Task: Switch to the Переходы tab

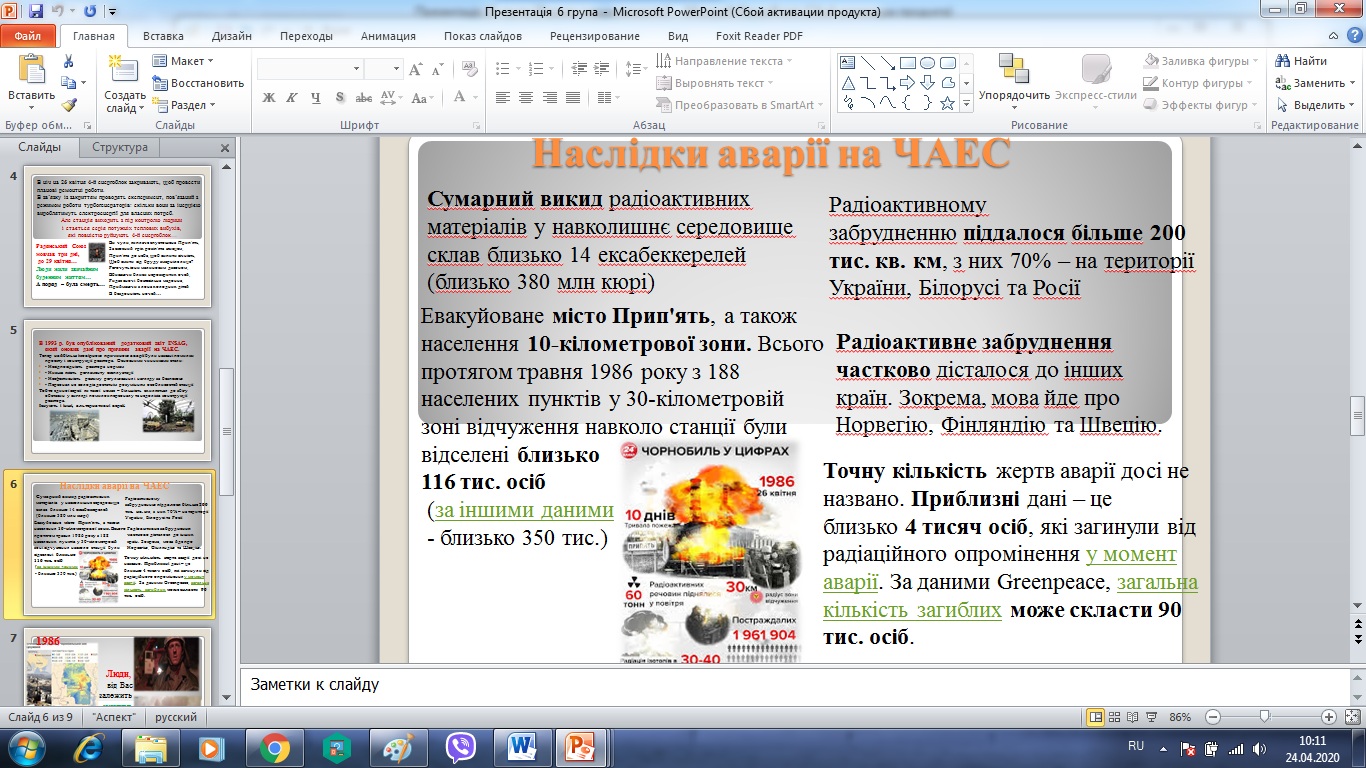Action: (x=306, y=36)
